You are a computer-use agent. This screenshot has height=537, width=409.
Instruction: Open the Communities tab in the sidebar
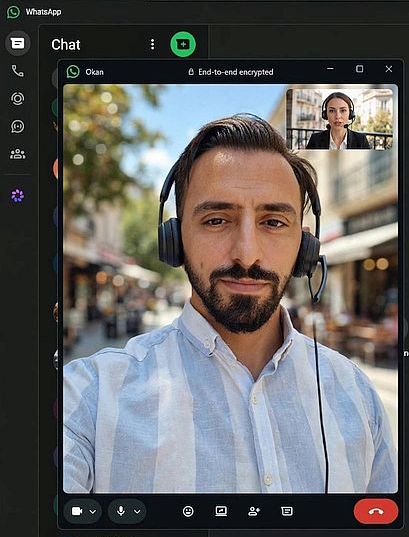click(17, 154)
